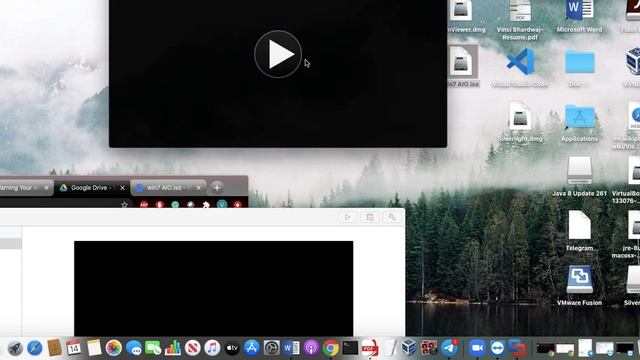Select the Visual Studio Code desktop icon
The width and height of the screenshot is (640, 360).
(x=520, y=67)
